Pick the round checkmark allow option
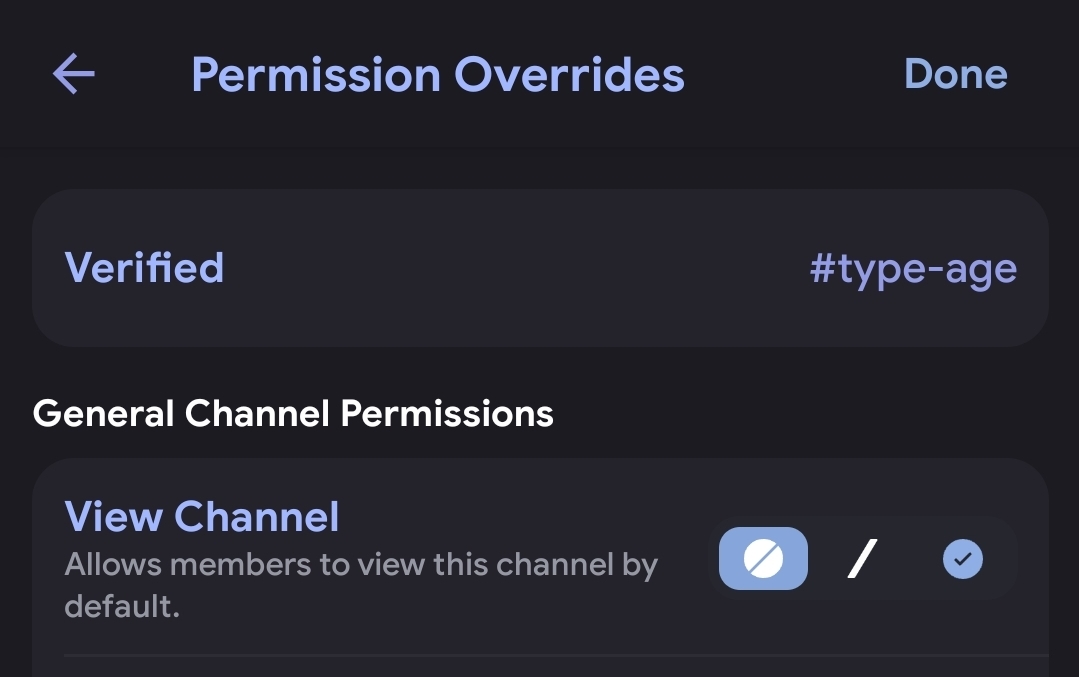 pyautogui.click(x=963, y=559)
